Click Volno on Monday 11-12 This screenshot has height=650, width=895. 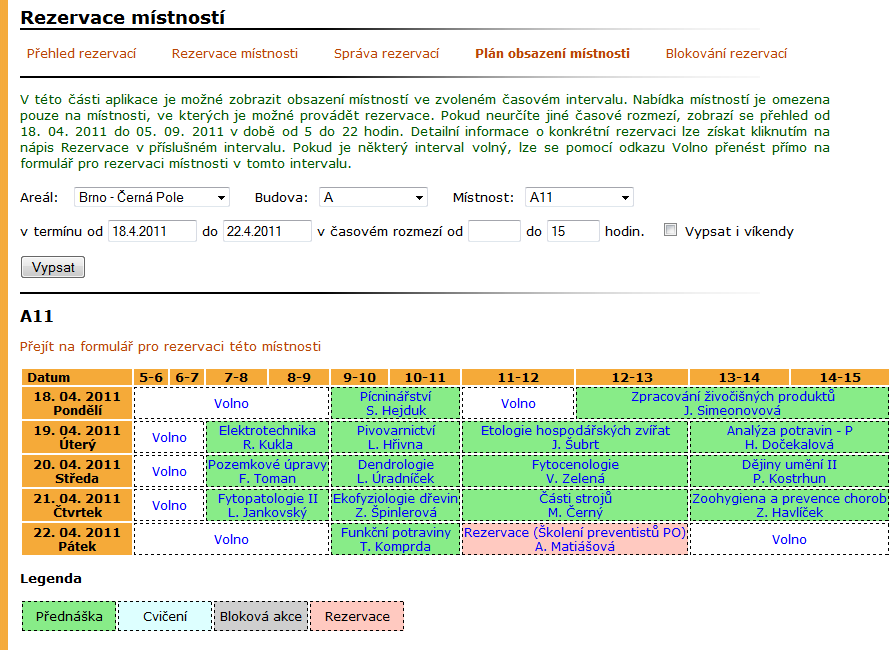[518, 403]
